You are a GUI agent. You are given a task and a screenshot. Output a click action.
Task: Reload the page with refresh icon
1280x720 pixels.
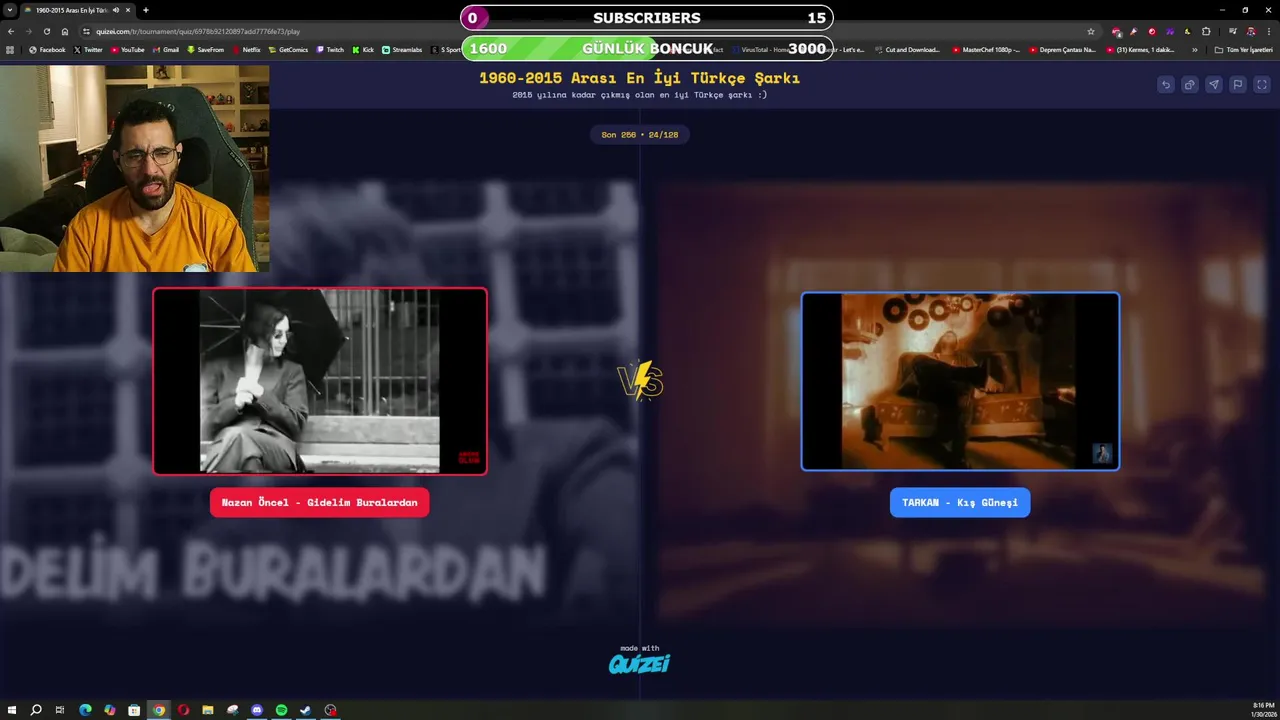click(47, 31)
